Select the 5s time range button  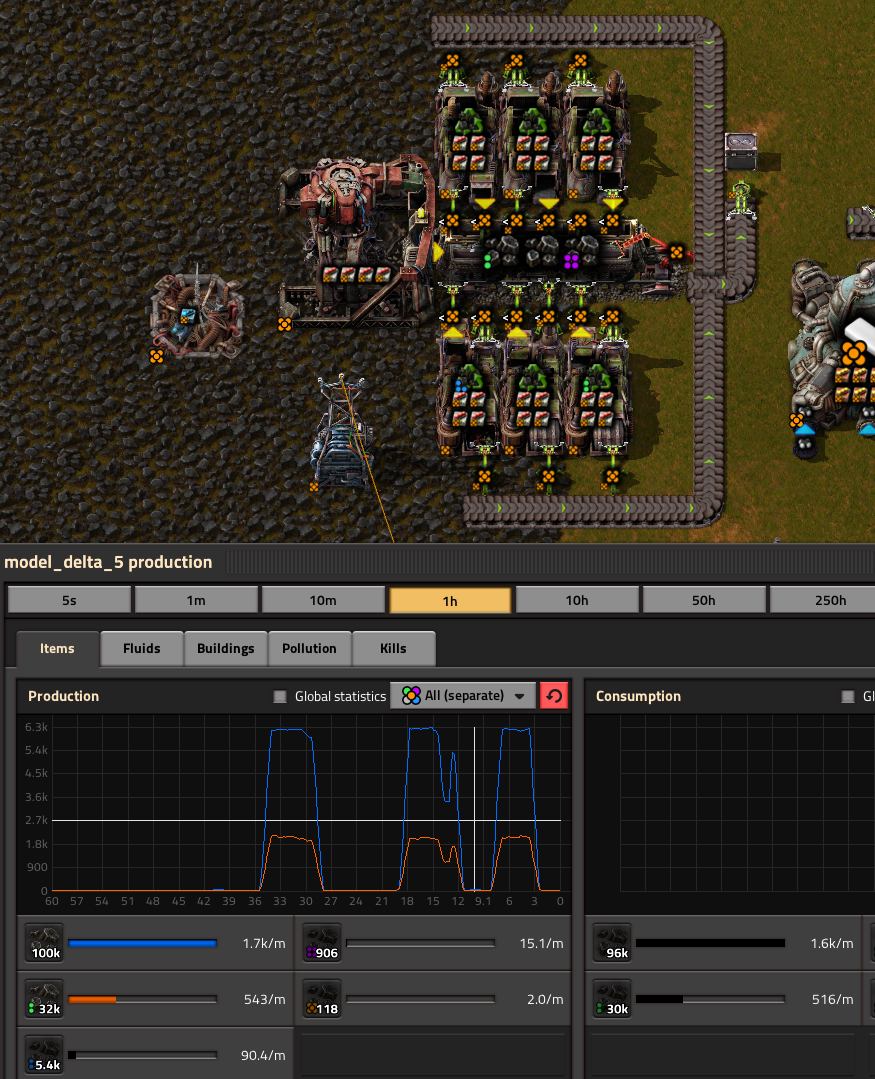[69, 600]
